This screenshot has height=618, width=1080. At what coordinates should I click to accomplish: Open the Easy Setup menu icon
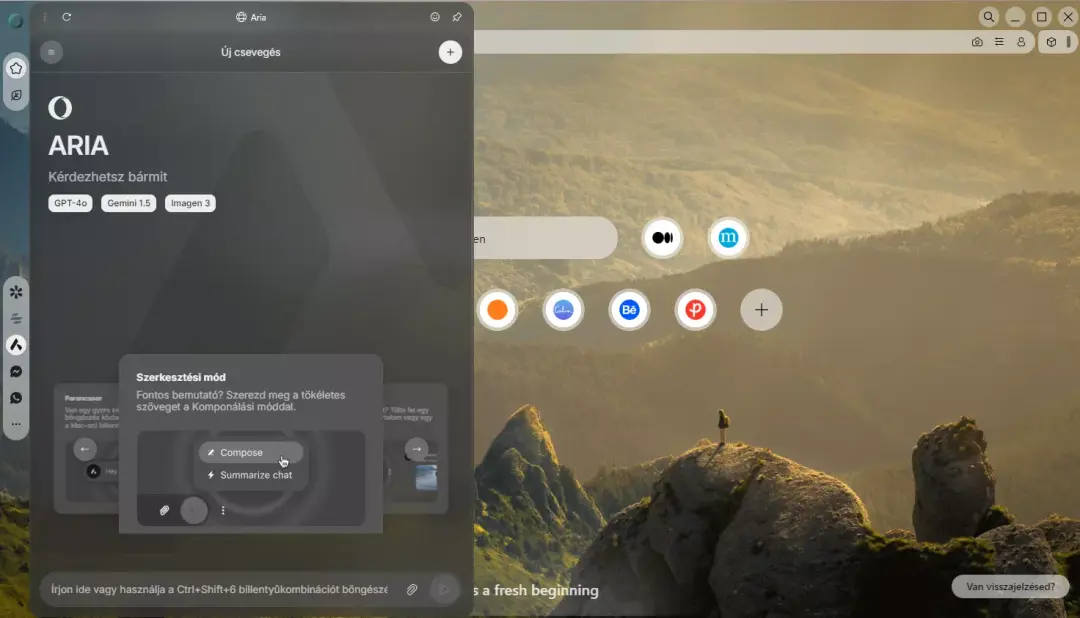tap(999, 42)
